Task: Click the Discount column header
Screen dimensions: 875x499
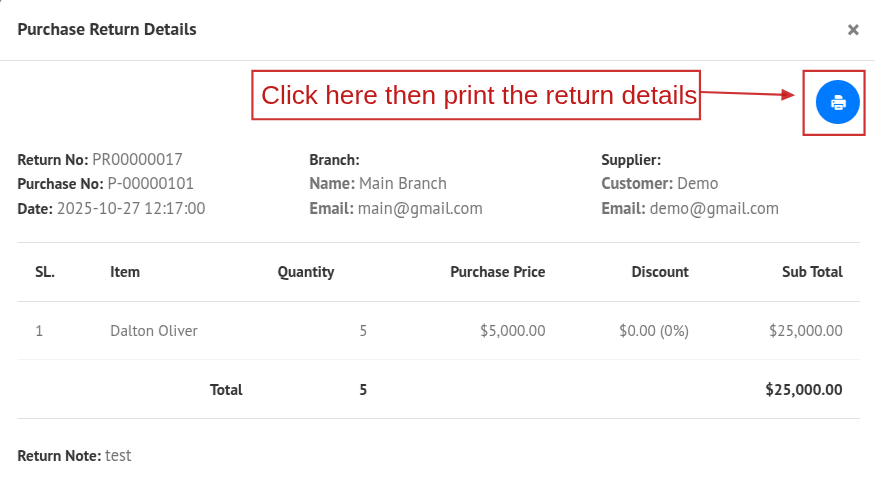Action: pos(660,272)
